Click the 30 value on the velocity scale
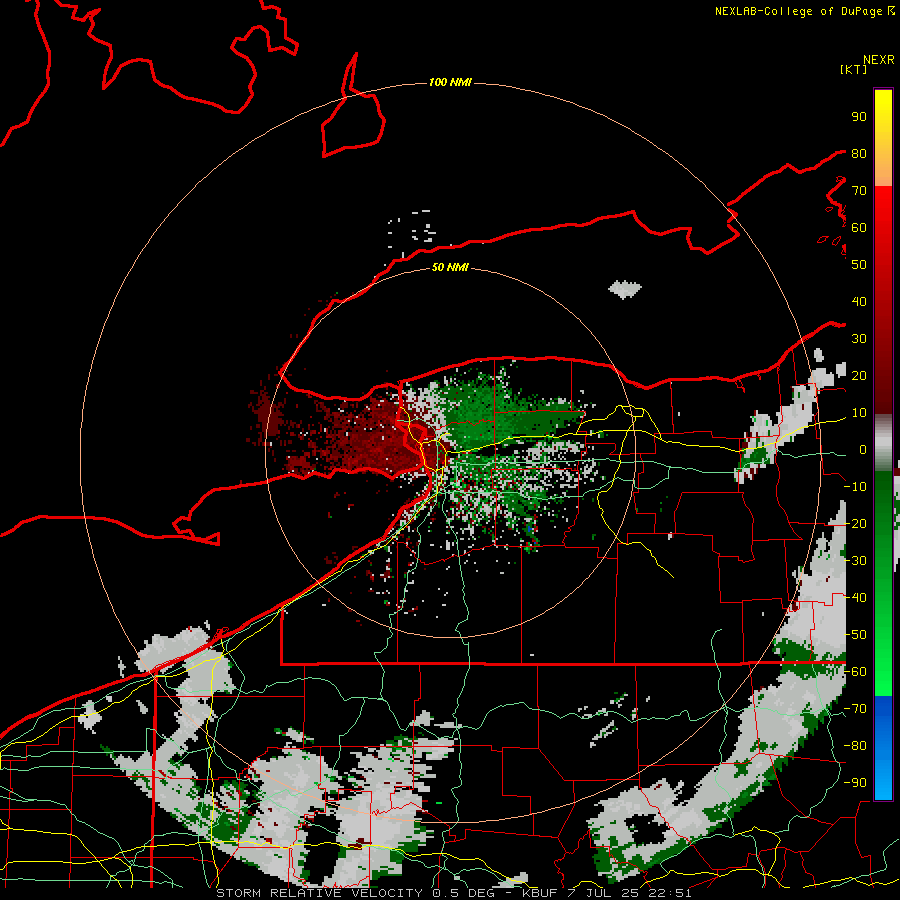 [859, 339]
